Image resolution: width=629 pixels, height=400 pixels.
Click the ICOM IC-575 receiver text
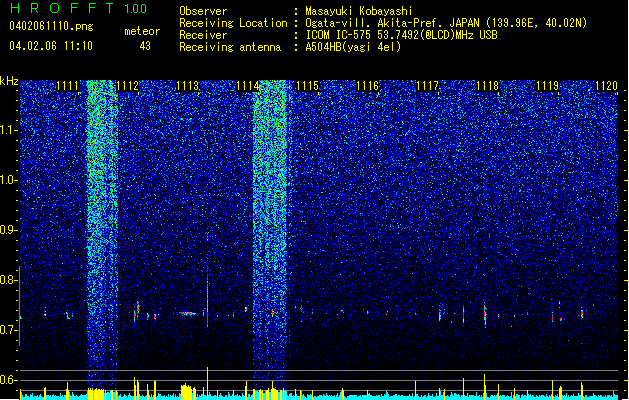tap(401, 35)
